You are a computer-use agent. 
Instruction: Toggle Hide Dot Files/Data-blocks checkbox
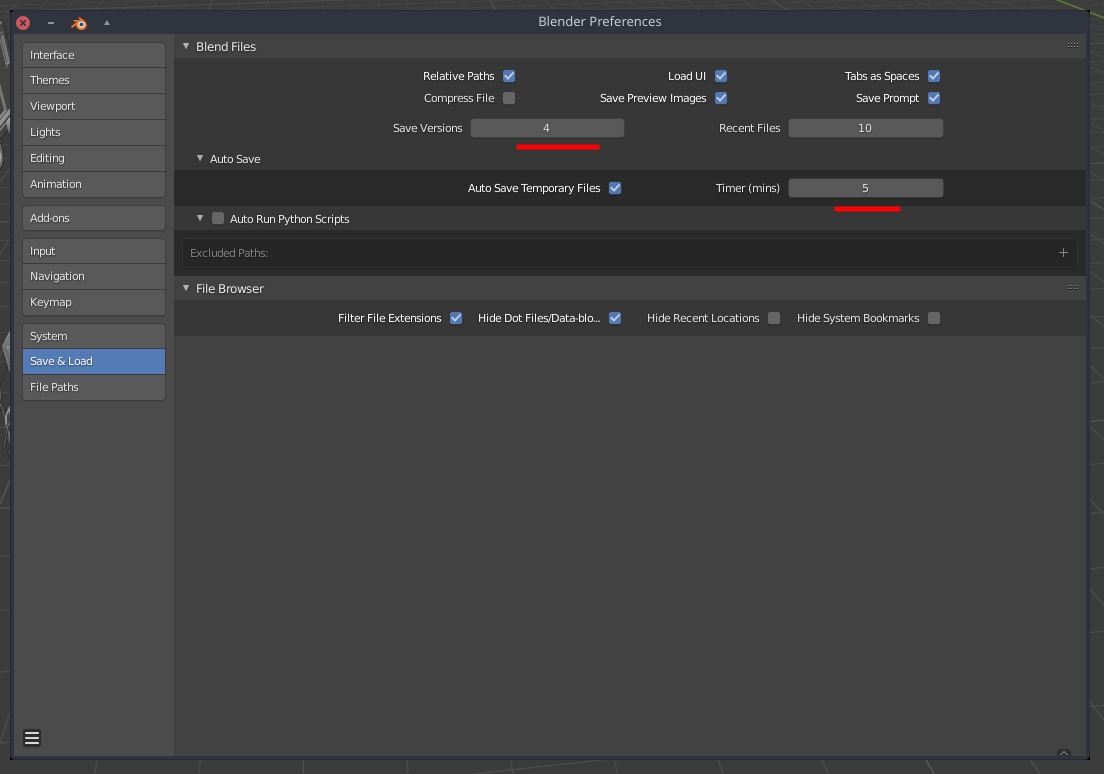(x=615, y=318)
